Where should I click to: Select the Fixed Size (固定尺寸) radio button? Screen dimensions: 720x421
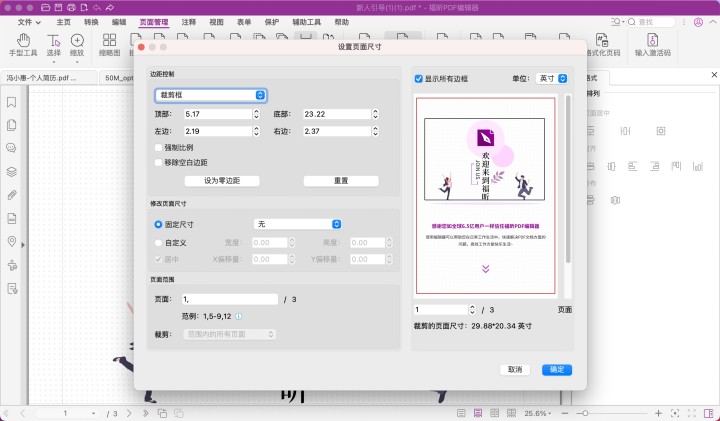point(158,225)
